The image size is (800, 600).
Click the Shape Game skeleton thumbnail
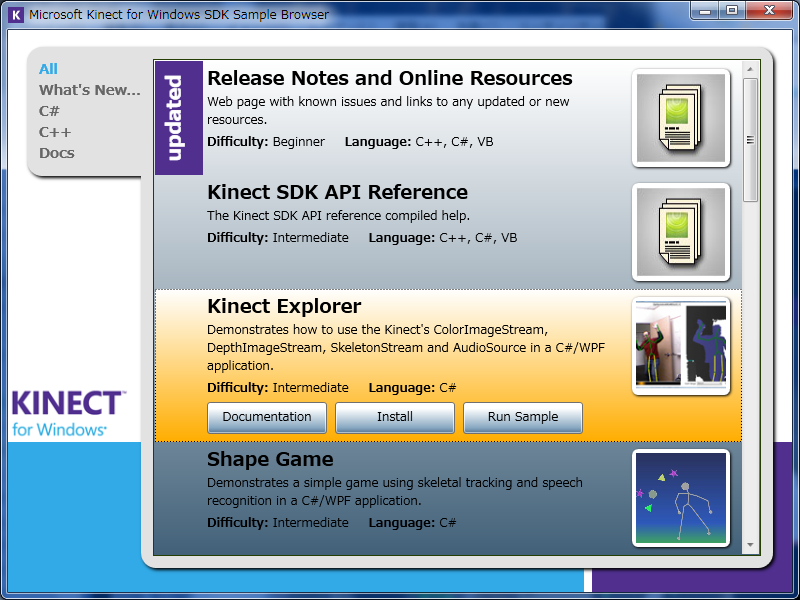coord(681,498)
